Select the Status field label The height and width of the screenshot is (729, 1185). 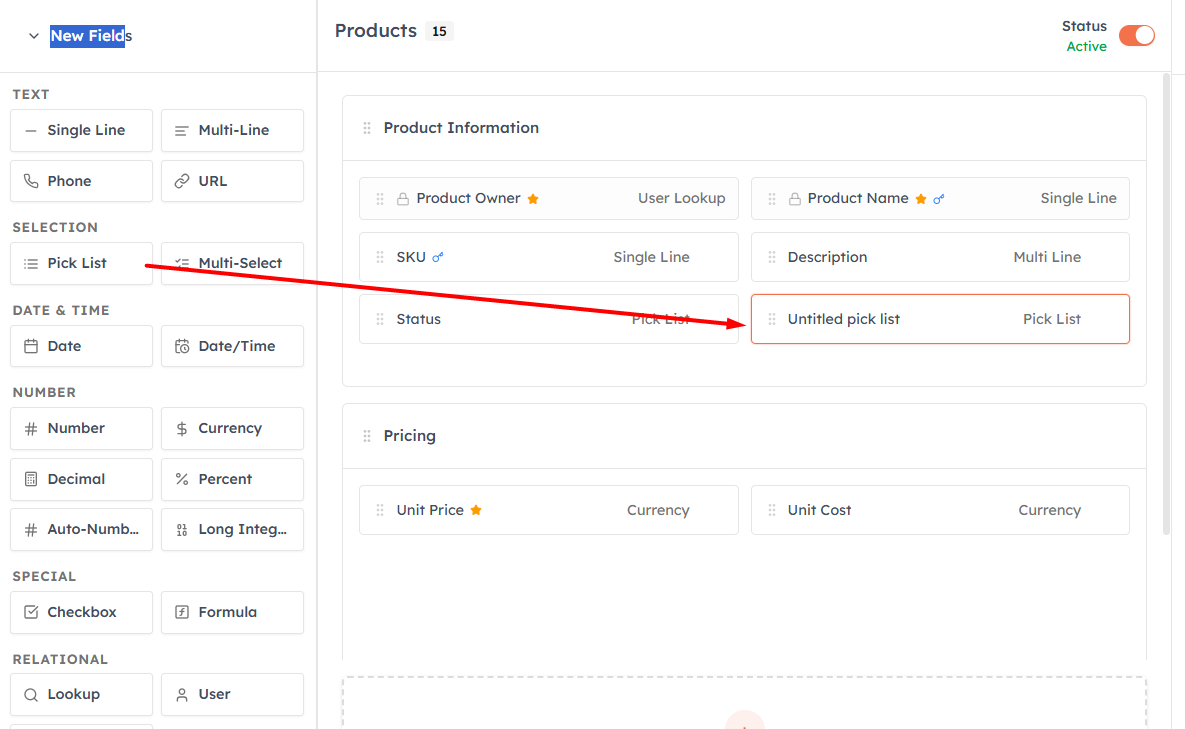click(419, 319)
